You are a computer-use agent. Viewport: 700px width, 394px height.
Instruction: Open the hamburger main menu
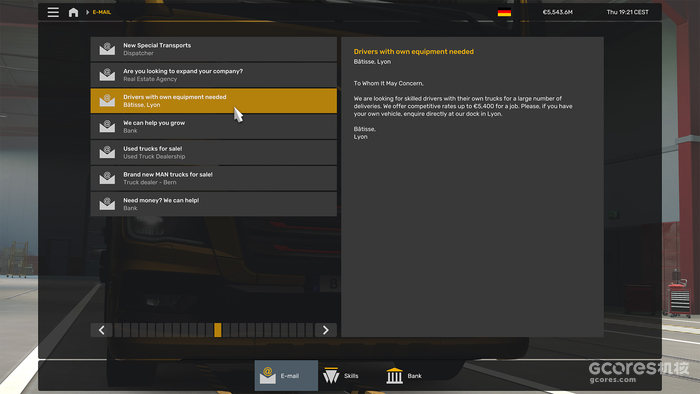pos(53,12)
